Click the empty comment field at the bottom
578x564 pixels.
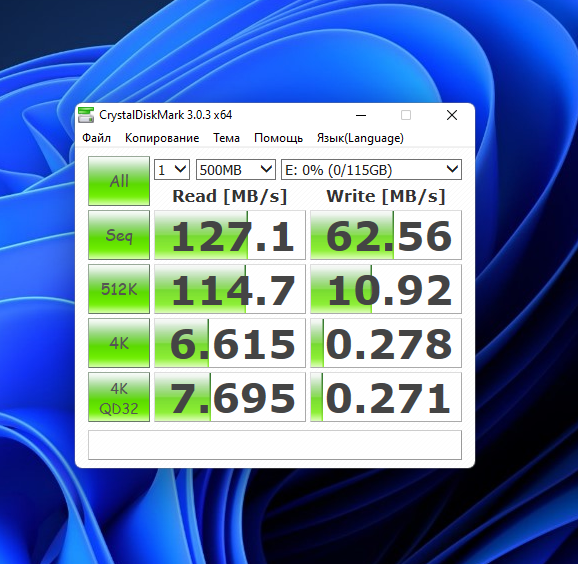[x=275, y=445]
